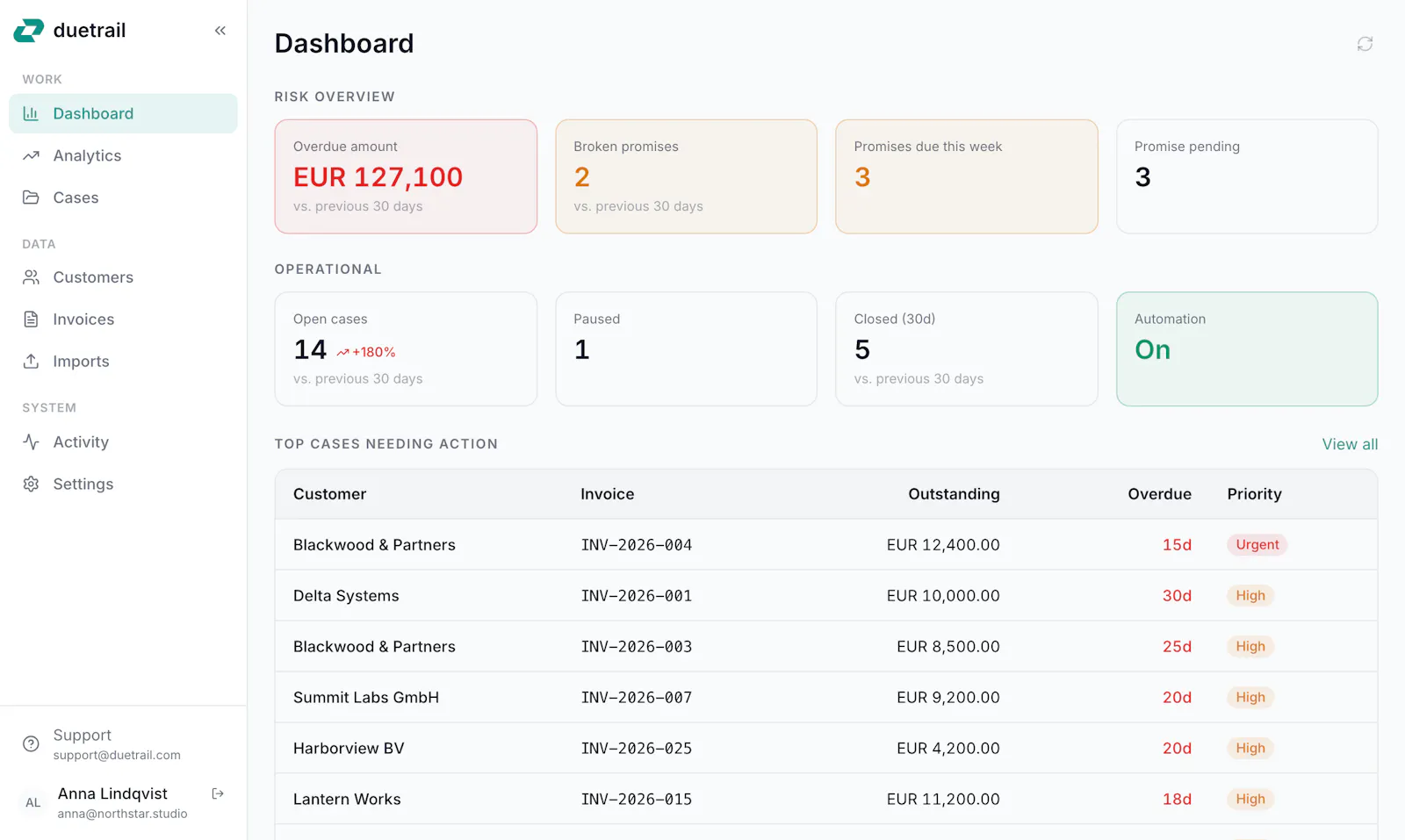Open Customers via the people icon
Image resolution: width=1405 pixels, height=840 pixels.
pos(31,277)
